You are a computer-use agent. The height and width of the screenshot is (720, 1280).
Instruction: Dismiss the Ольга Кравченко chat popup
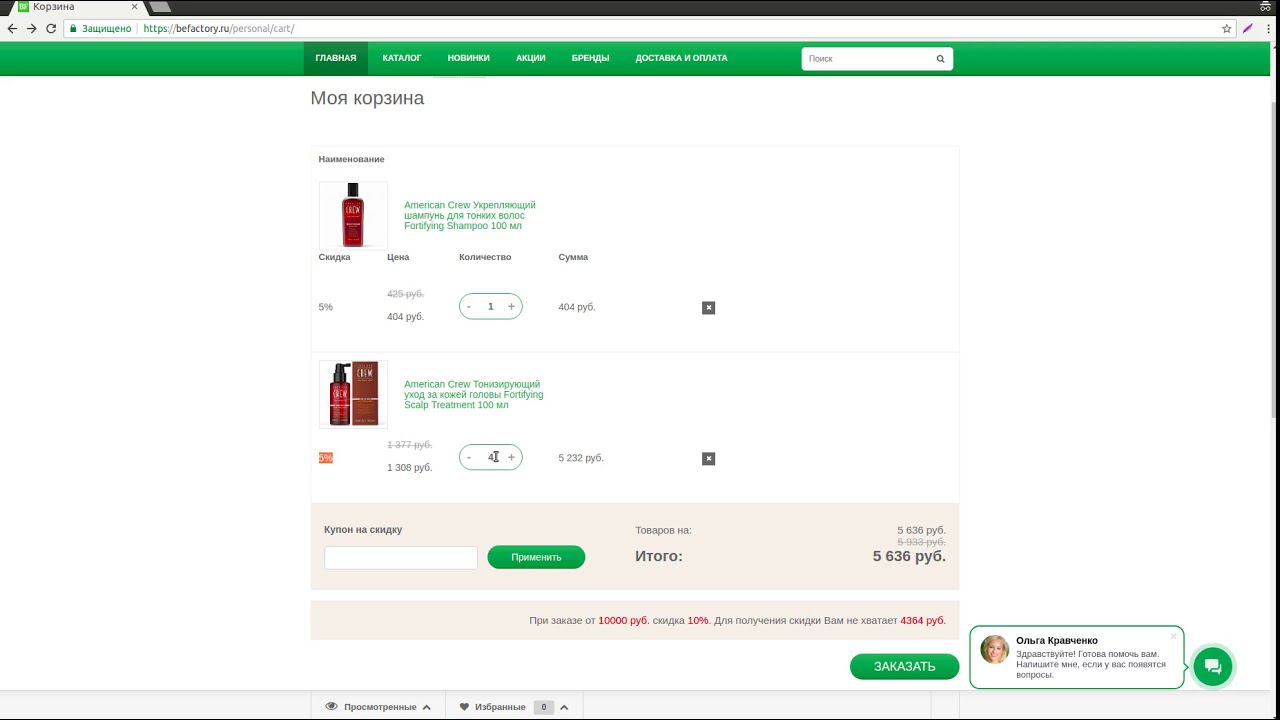click(x=1174, y=636)
